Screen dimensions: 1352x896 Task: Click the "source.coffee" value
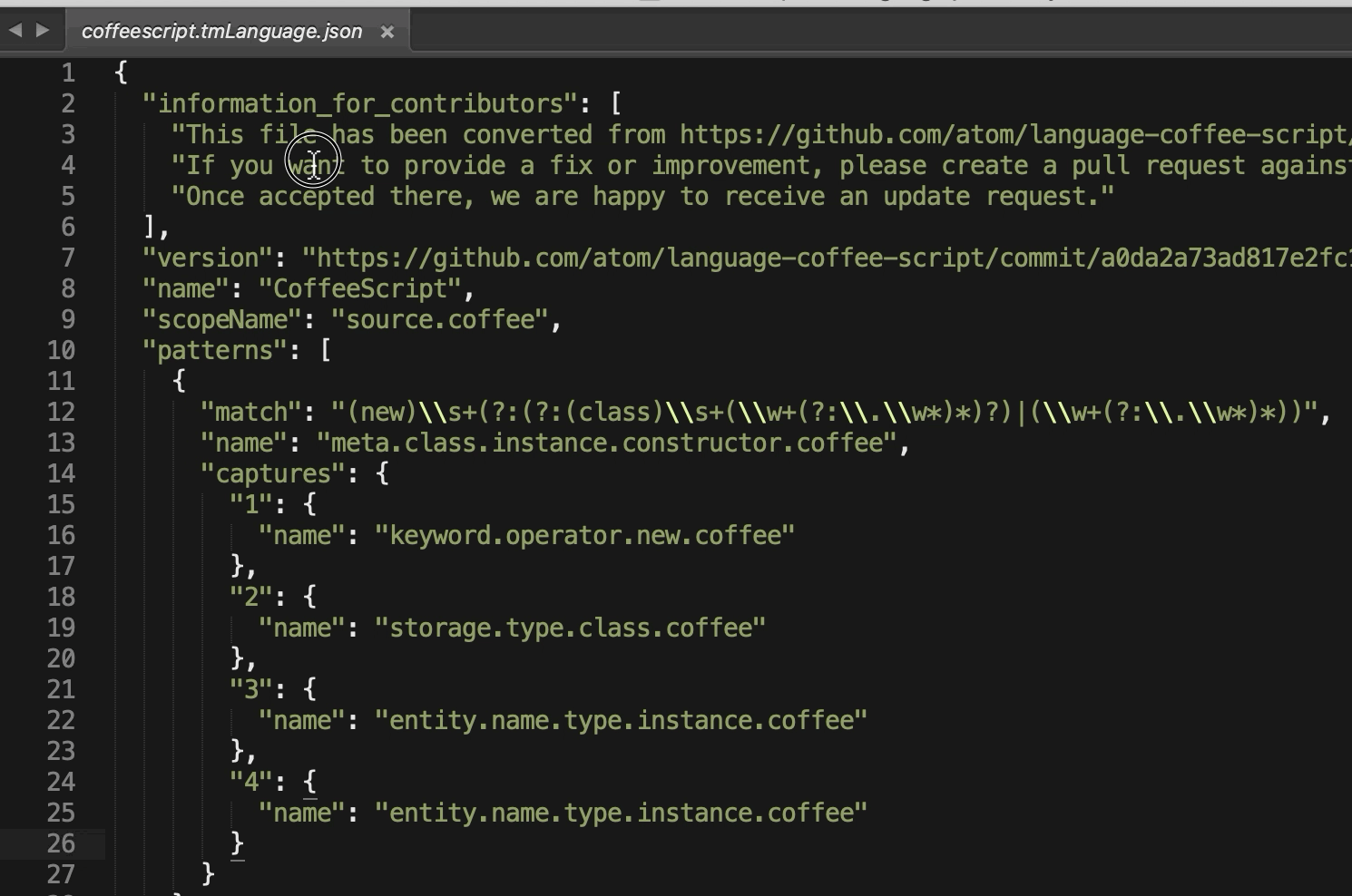[441, 319]
